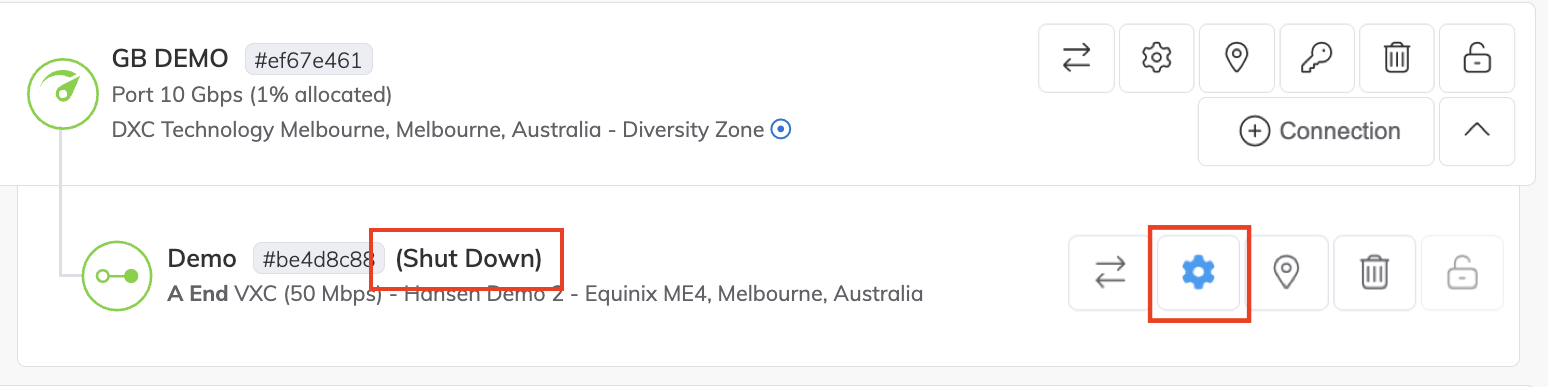Image resolution: width=1548 pixels, height=387 pixels.
Task: Click the (Shut Down) status label
Action: tap(469, 259)
